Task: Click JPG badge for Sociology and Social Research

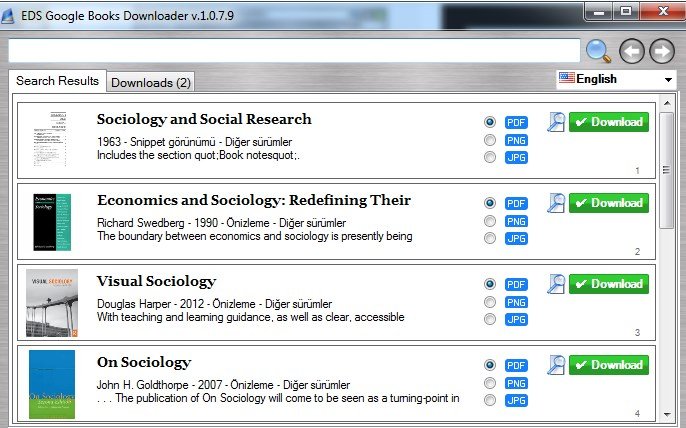Action: click(x=516, y=158)
